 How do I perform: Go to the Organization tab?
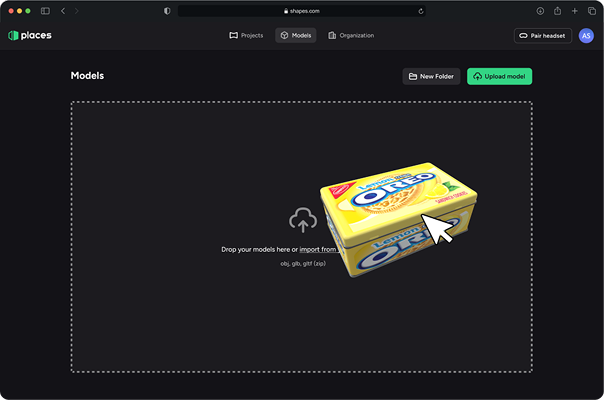point(351,35)
